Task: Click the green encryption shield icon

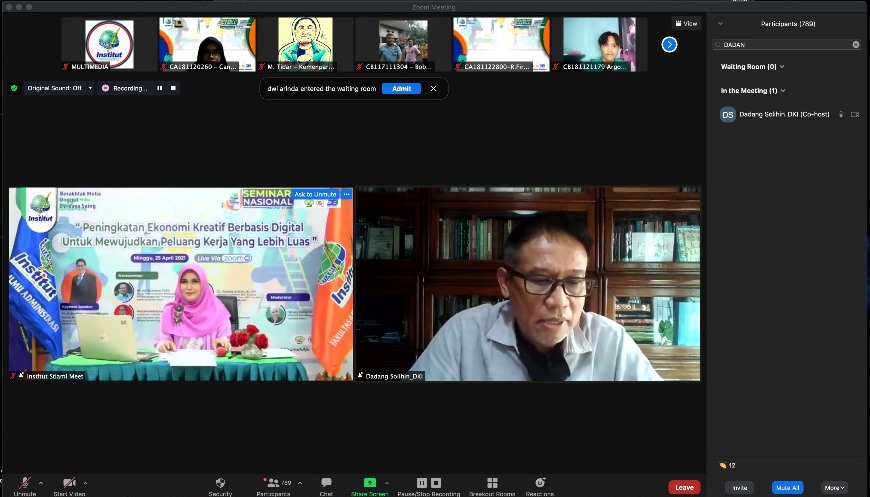Action: (x=14, y=88)
